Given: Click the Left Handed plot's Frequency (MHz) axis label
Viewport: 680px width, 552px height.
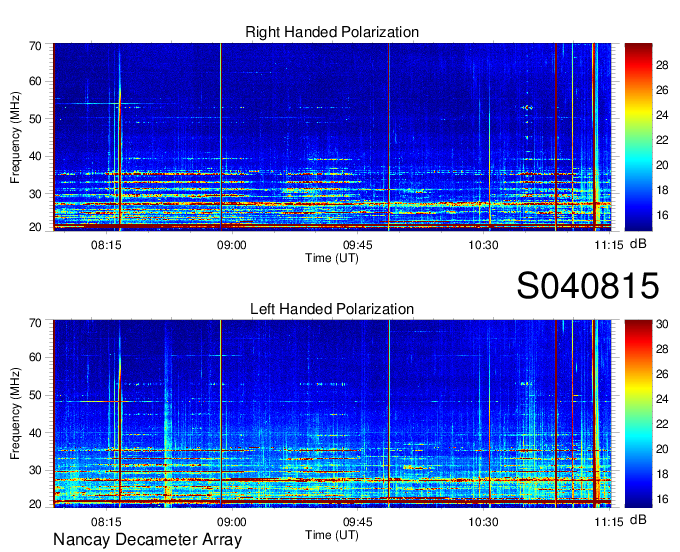Looking at the screenshot, I should tap(15, 414).
